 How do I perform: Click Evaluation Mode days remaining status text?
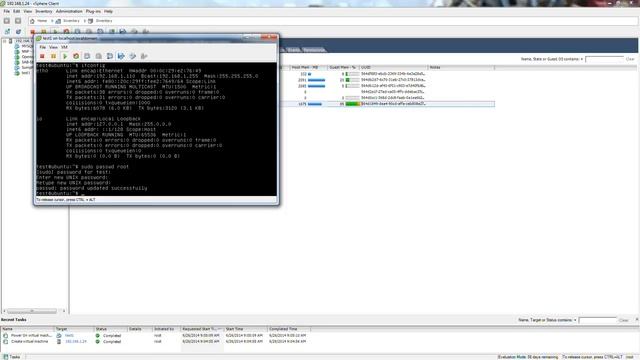tap(527, 357)
